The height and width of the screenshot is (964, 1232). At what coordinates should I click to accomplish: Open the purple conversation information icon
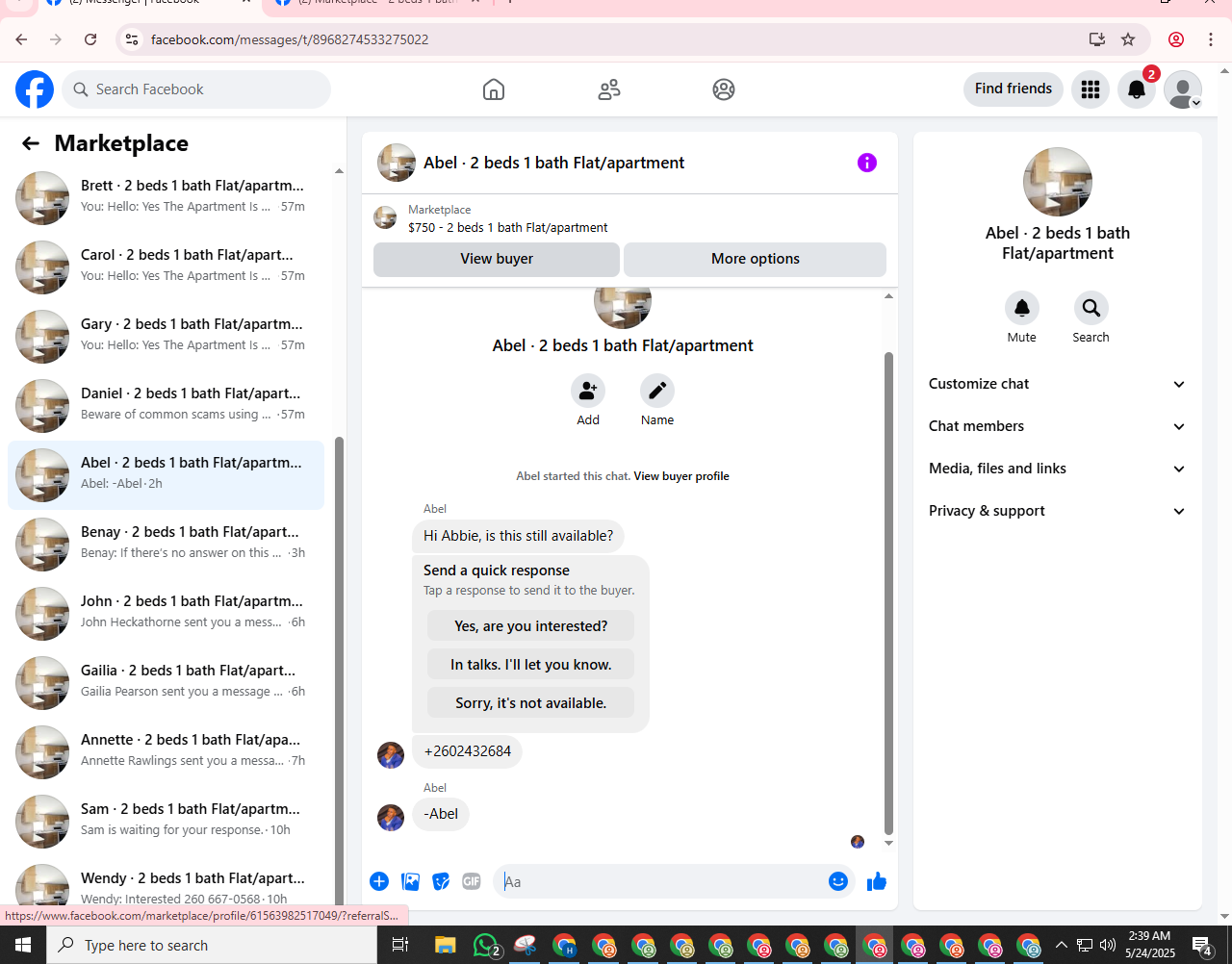[867, 163]
